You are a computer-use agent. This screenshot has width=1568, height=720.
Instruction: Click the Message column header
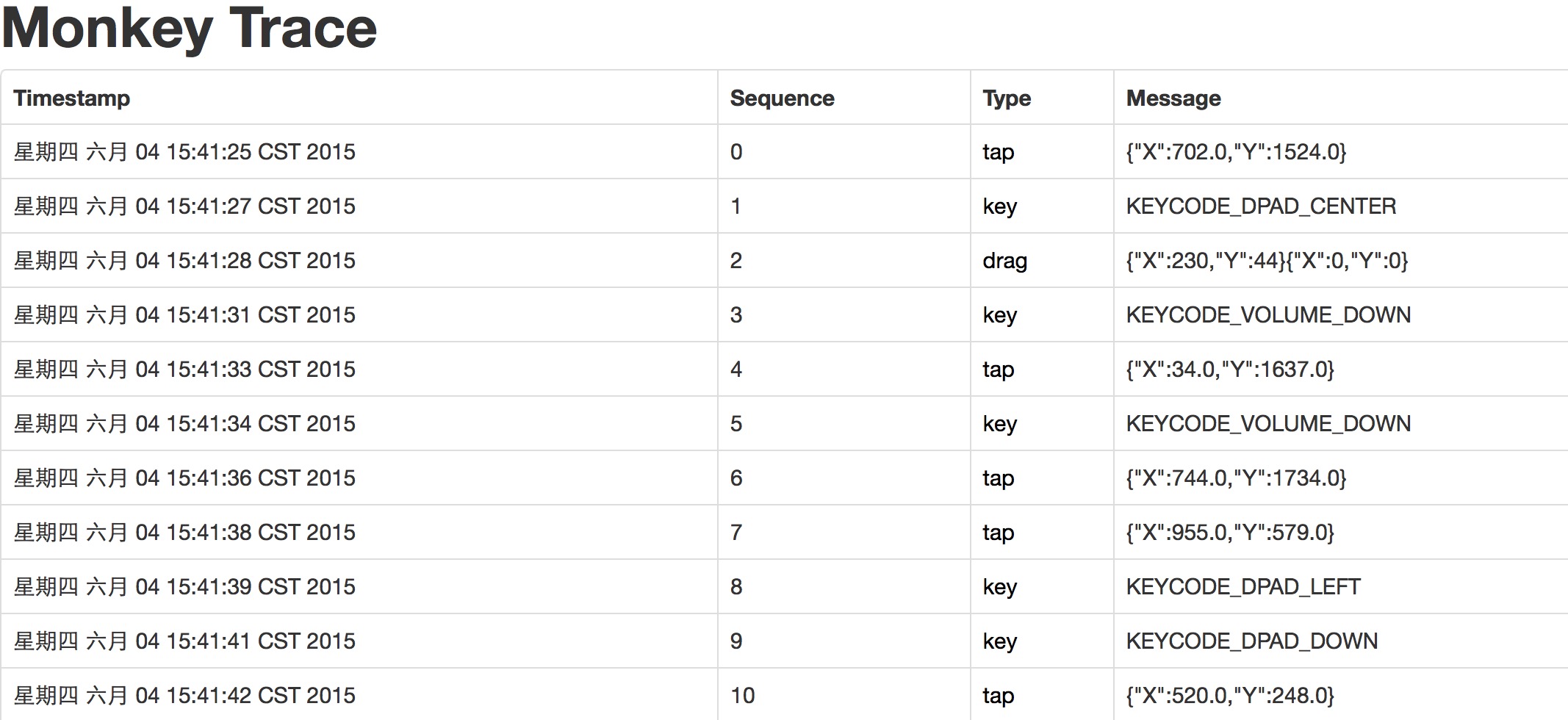click(x=1173, y=98)
